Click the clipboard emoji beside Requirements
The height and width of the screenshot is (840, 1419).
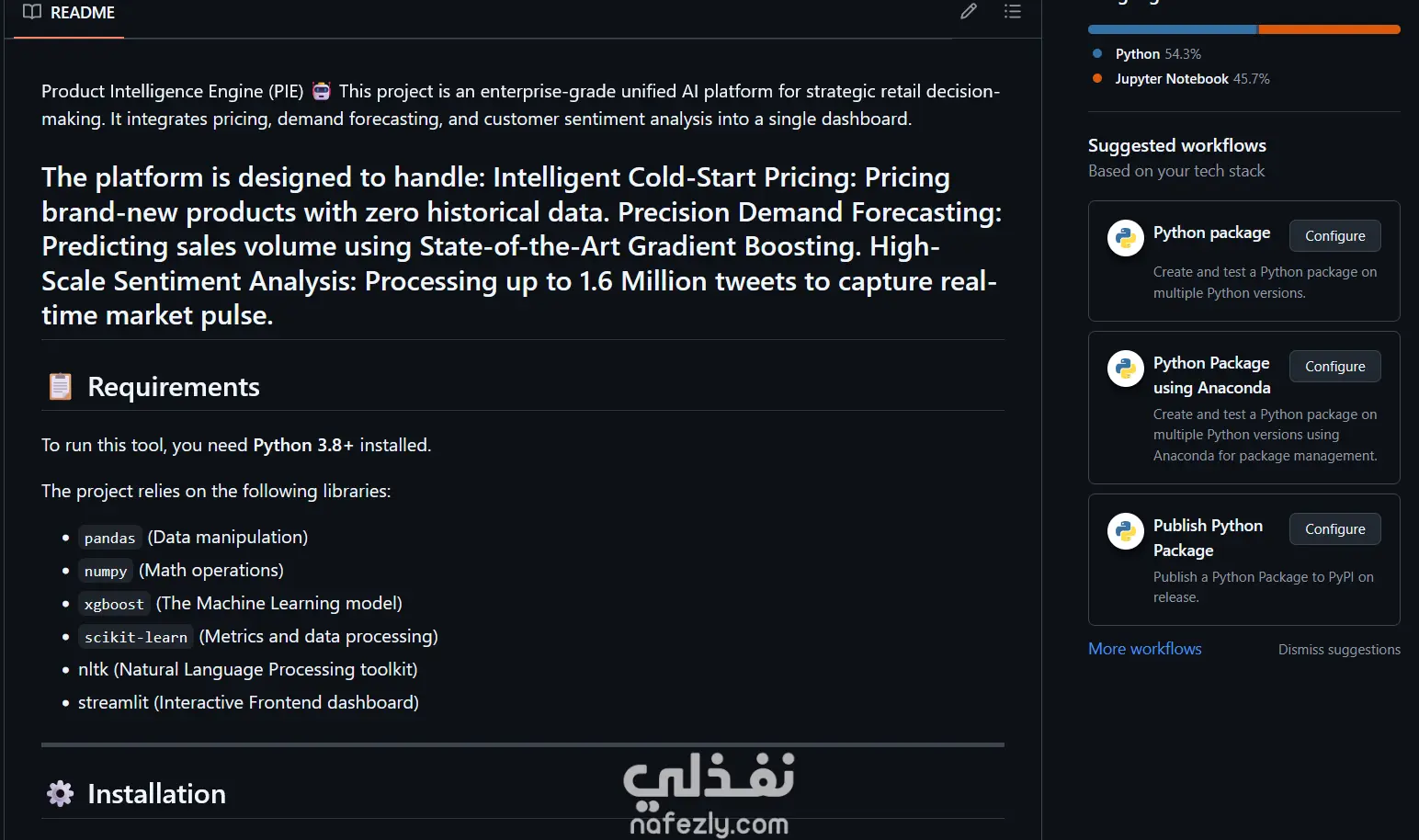coord(61,387)
